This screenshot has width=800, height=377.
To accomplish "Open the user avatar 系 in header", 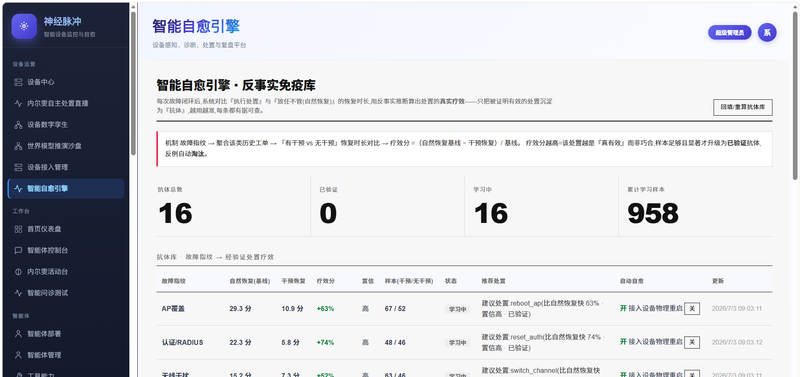I will 767,33.
